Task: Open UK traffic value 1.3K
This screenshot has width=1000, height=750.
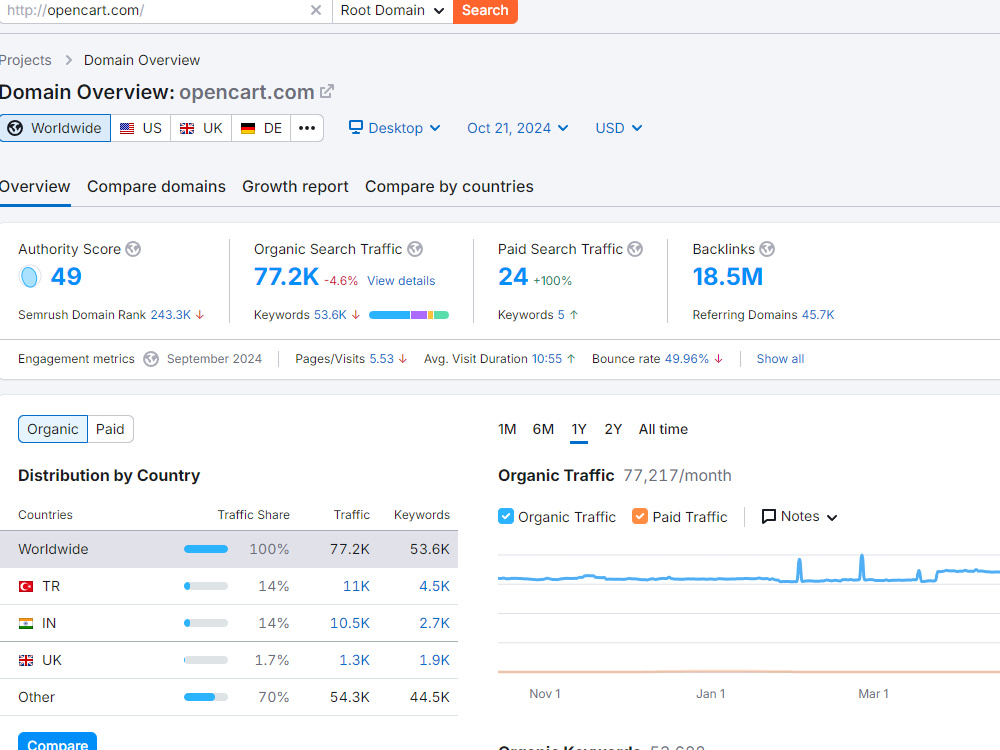Action: pos(355,660)
